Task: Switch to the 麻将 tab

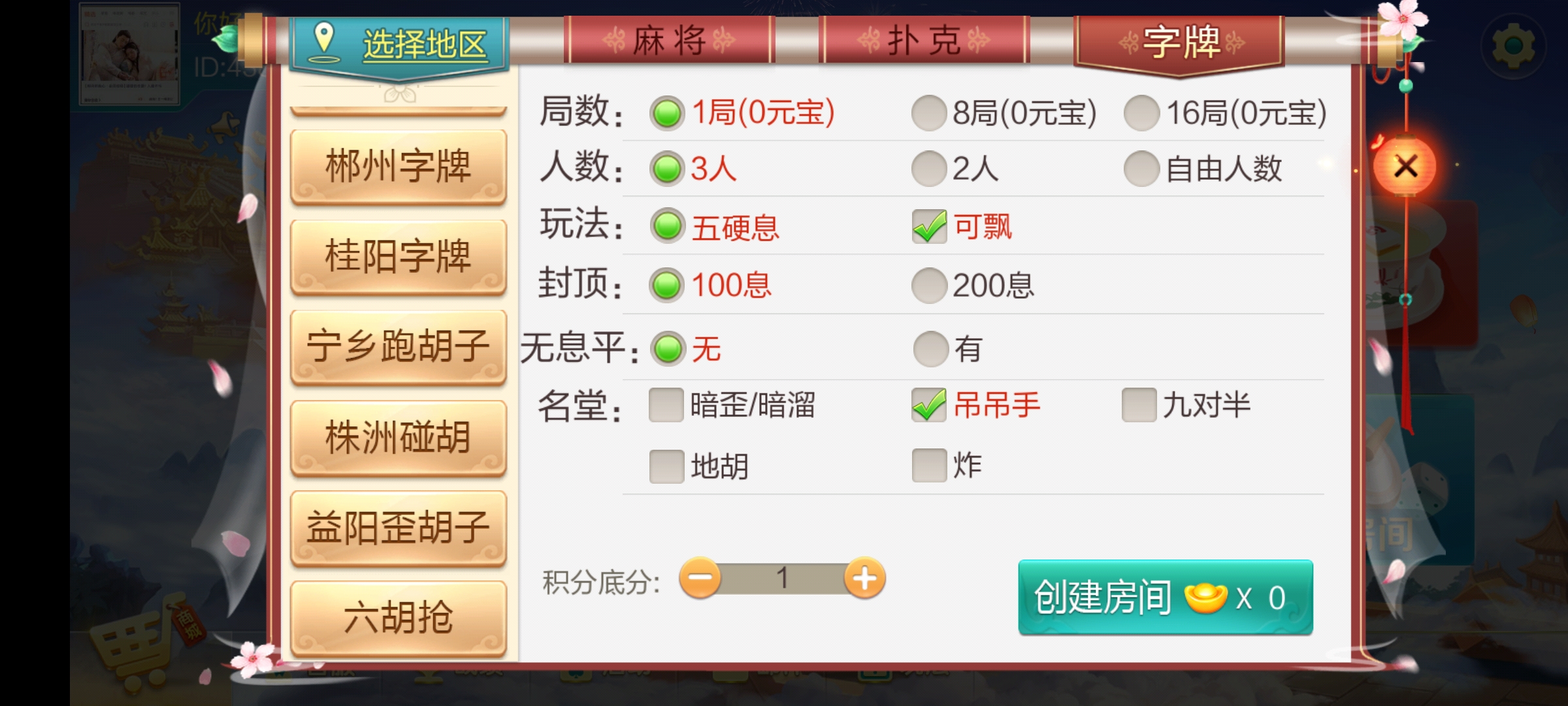Action: 669,41
